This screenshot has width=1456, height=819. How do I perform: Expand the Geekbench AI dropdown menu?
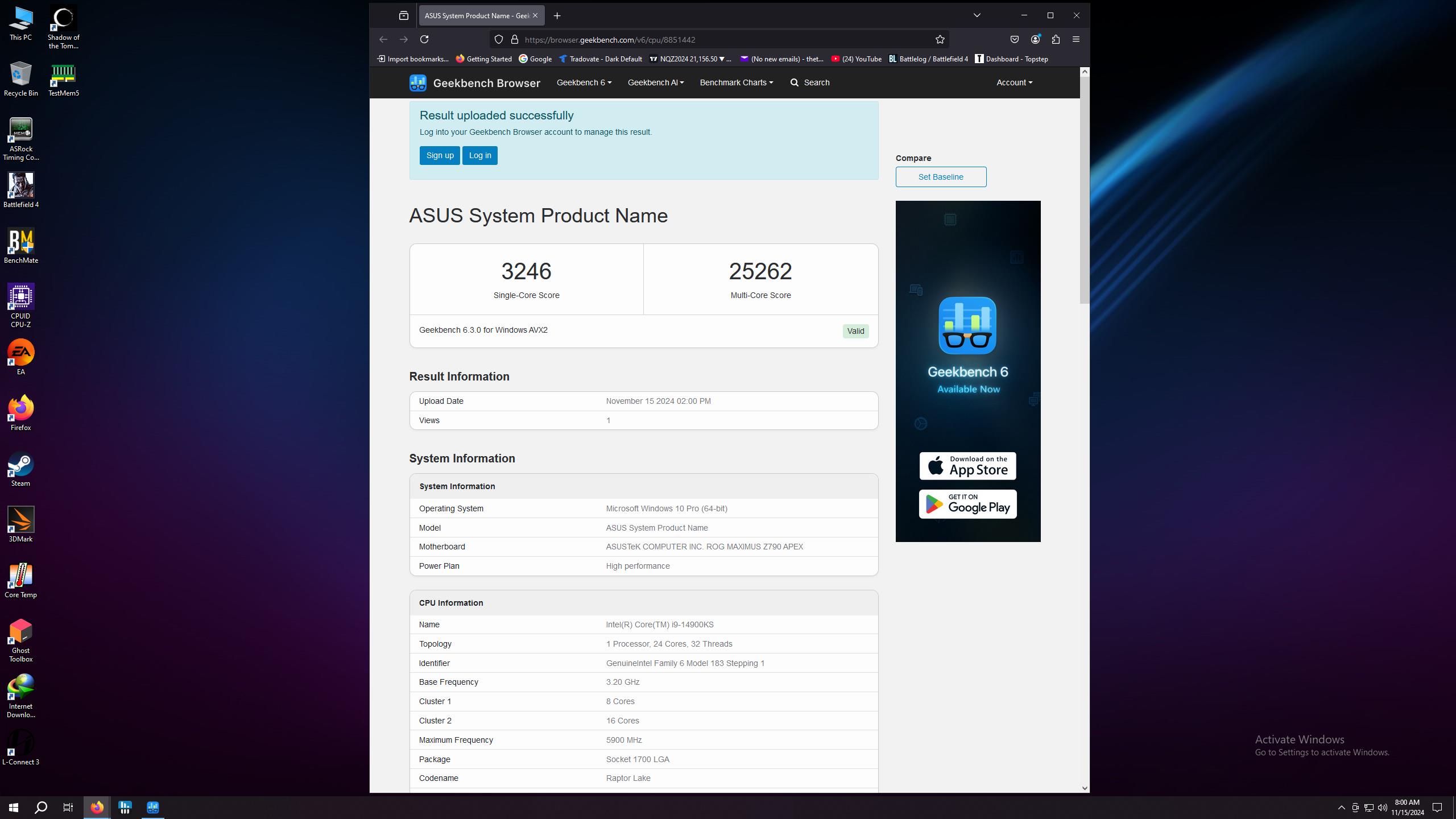coord(656,82)
